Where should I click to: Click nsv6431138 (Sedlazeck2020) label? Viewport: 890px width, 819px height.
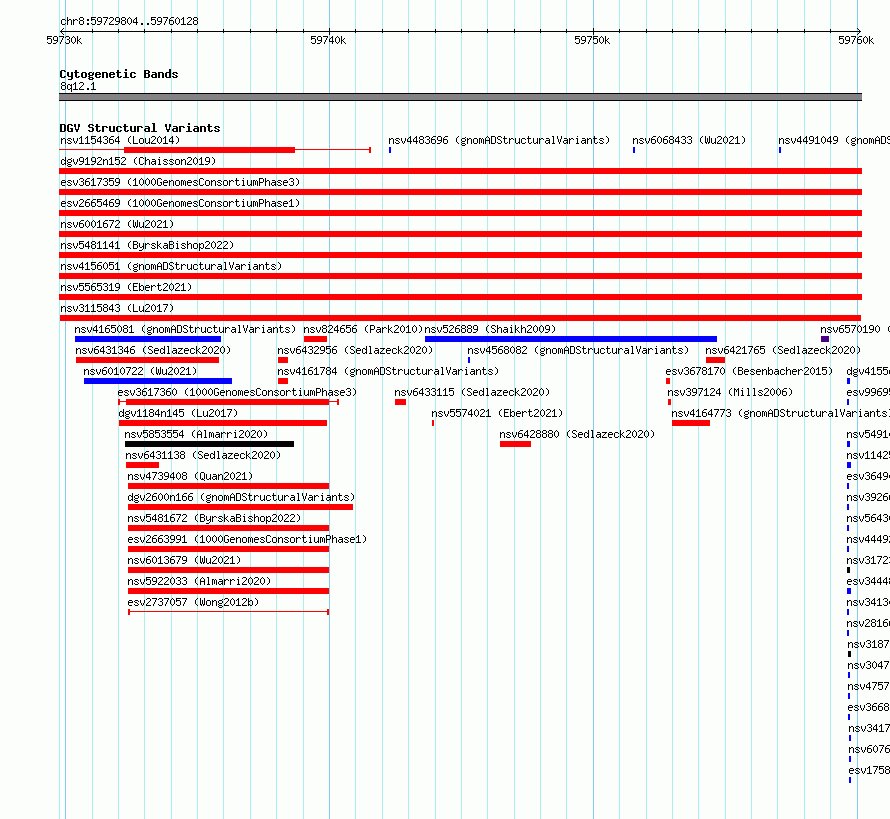[x=203, y=455]
